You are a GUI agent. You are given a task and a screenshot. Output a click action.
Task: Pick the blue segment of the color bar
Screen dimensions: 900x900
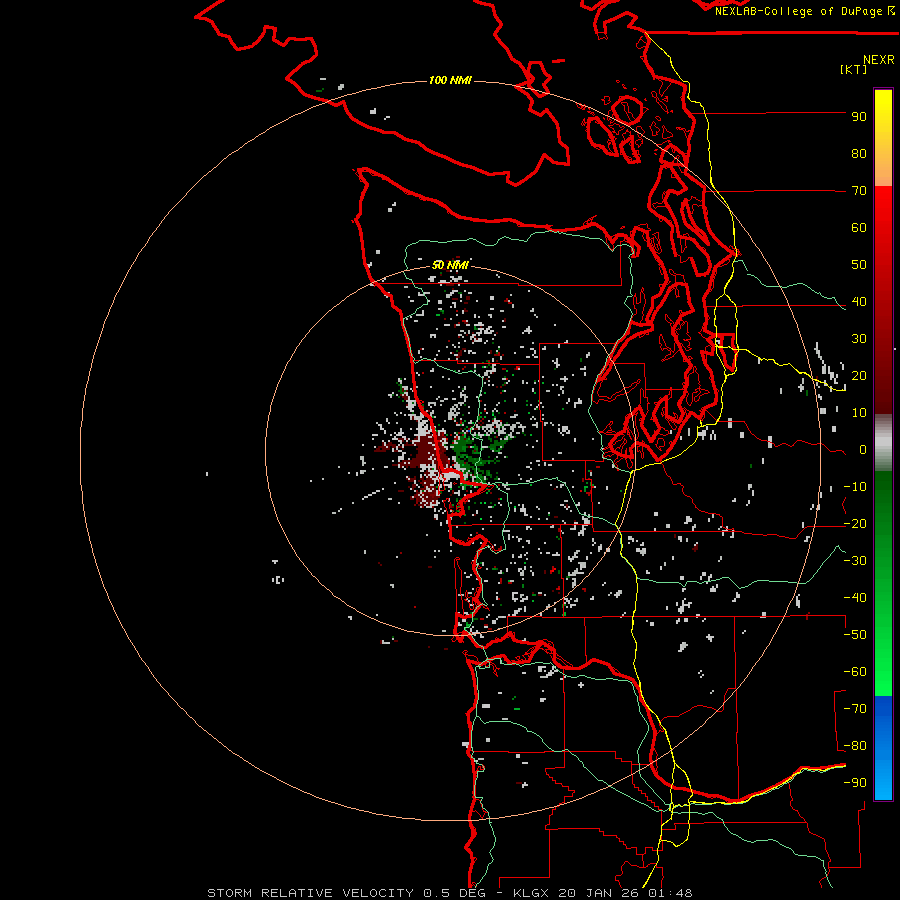[x=883, y=748]
